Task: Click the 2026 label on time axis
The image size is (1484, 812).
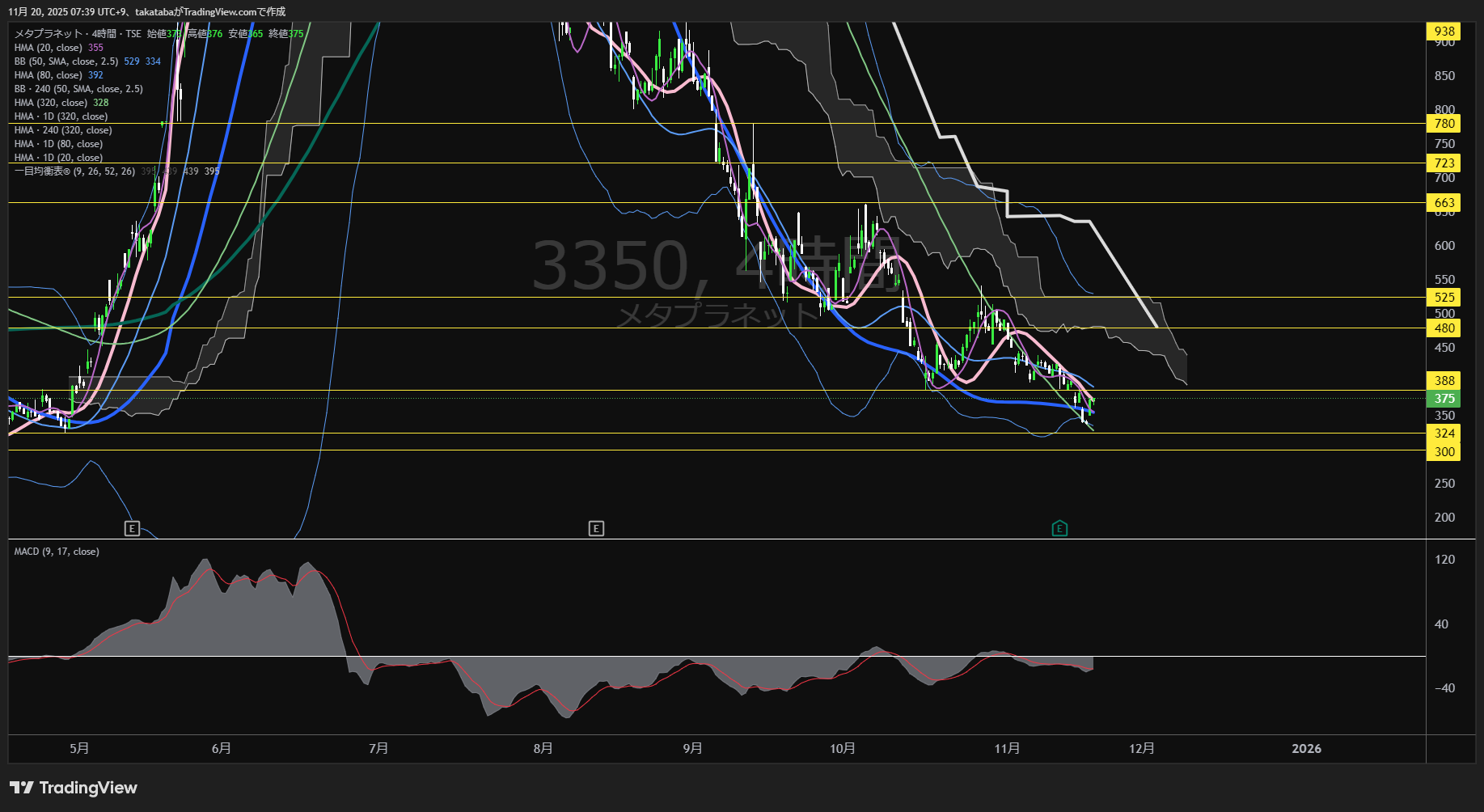Action: pos(1306,749)
